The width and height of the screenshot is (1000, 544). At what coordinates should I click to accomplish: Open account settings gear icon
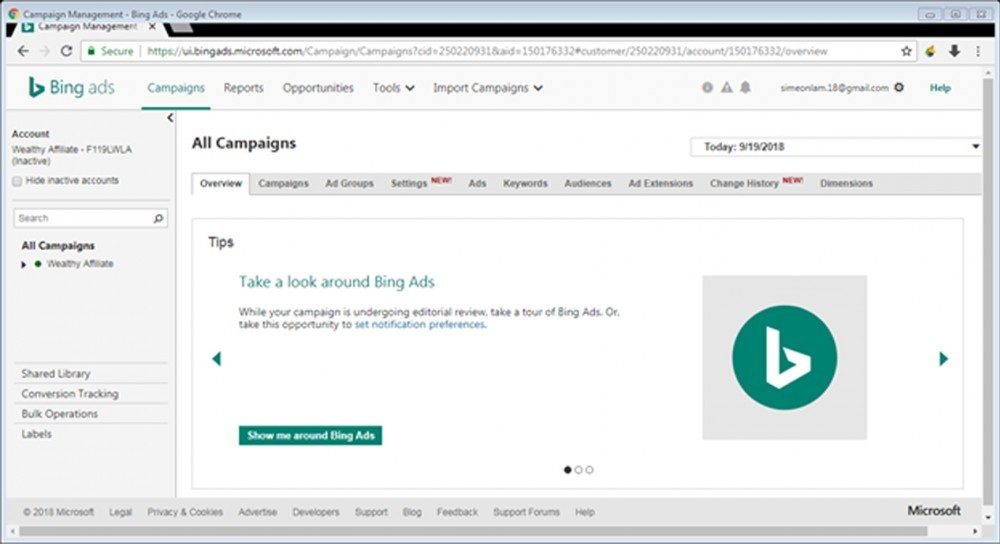[899, 87]
